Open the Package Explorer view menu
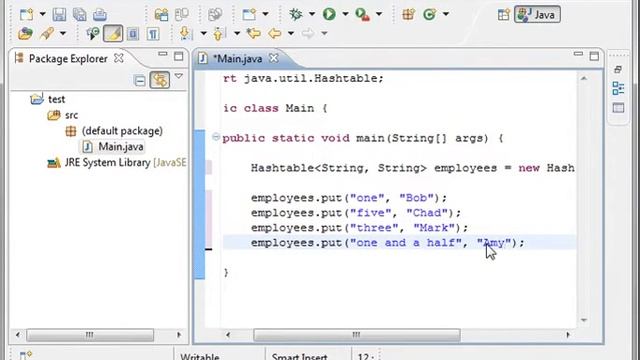This screenshot has height=360, width=640. coord(179,76)
